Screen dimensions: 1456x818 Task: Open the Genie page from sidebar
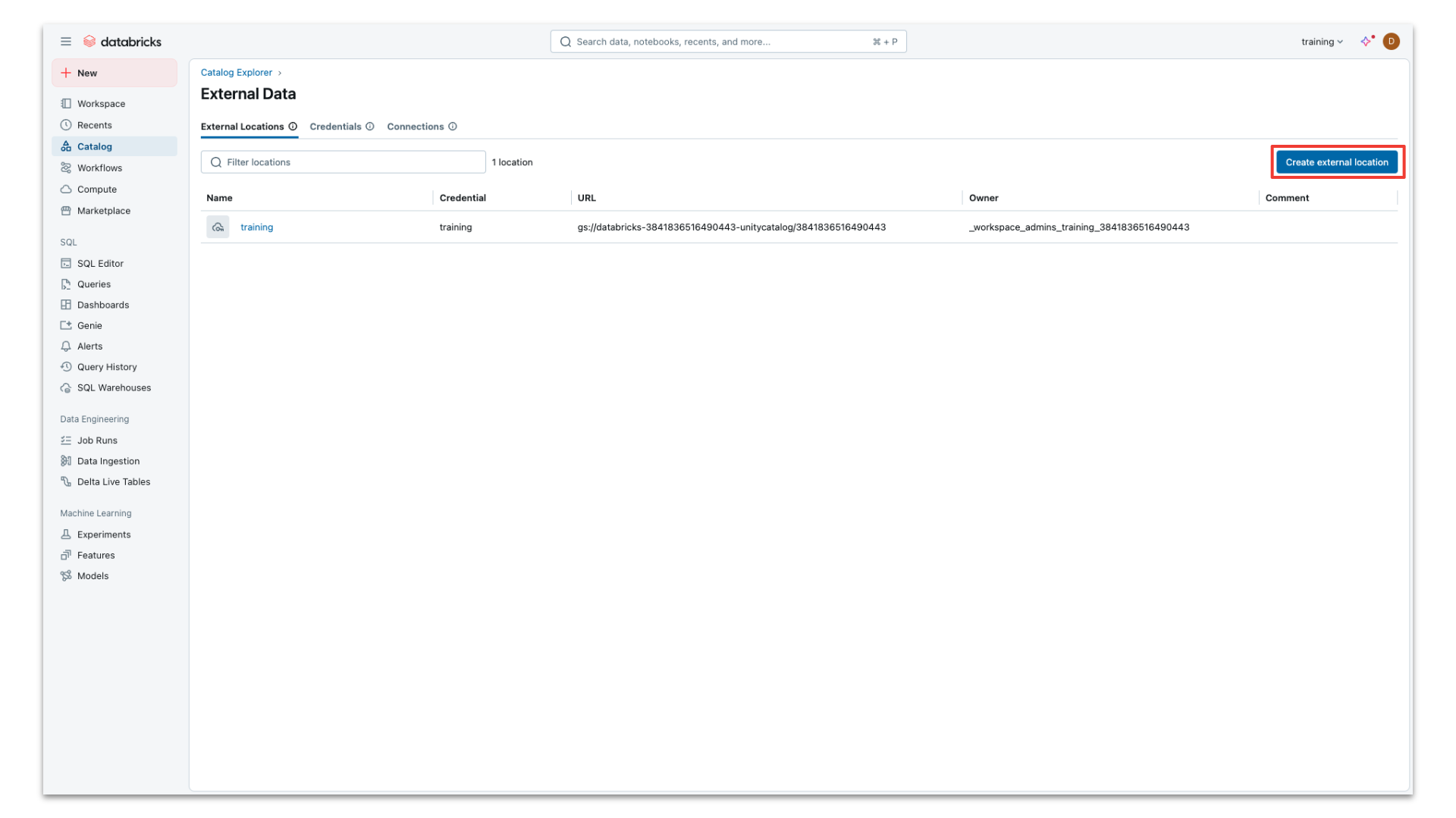[89, 325]
